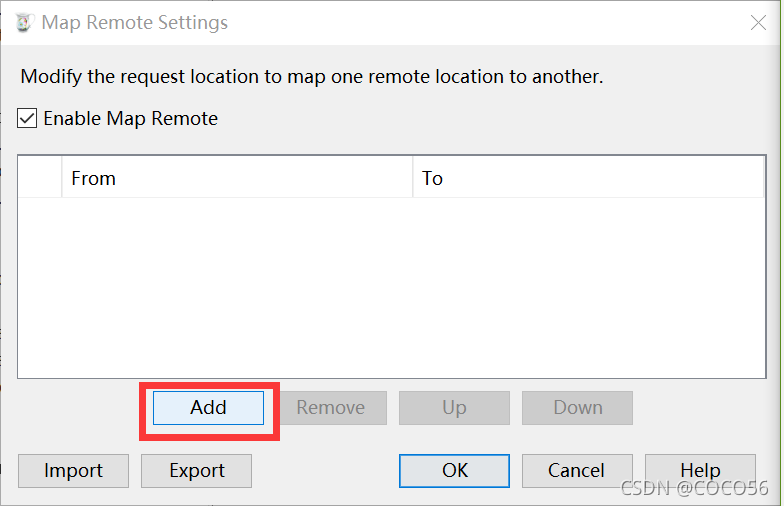Cancel the Map Remote Settings dialog
Image resolution: width=784 pixels, height=506 pixels.
point(578,471)
